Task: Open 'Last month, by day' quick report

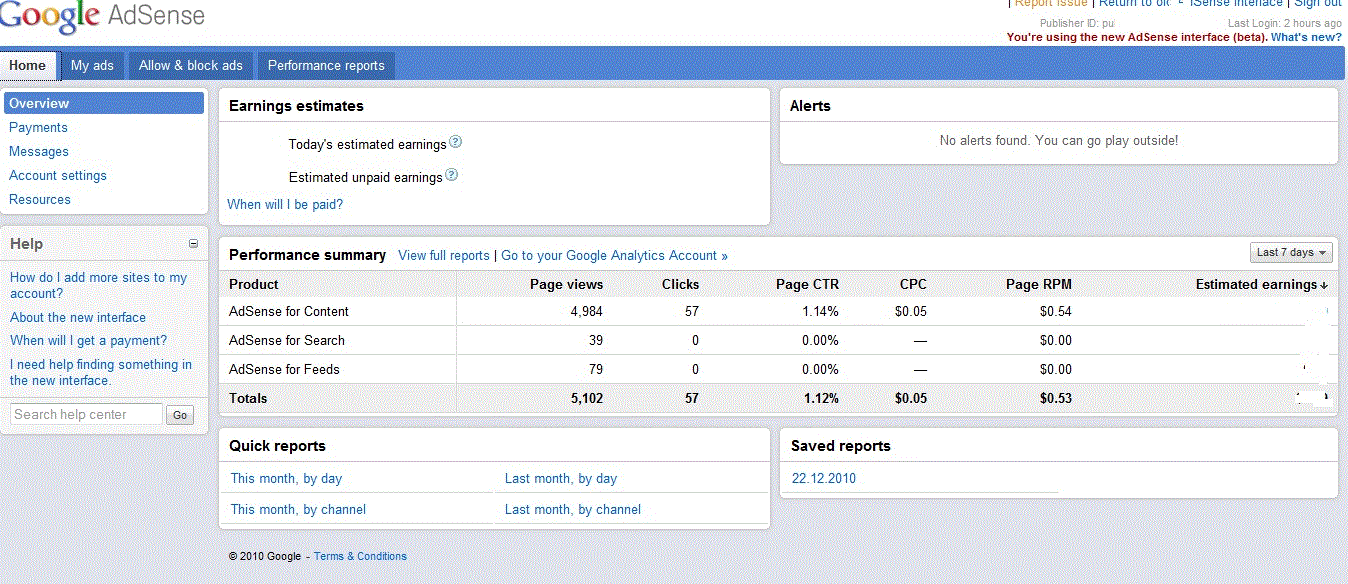Action: [561, 479]
